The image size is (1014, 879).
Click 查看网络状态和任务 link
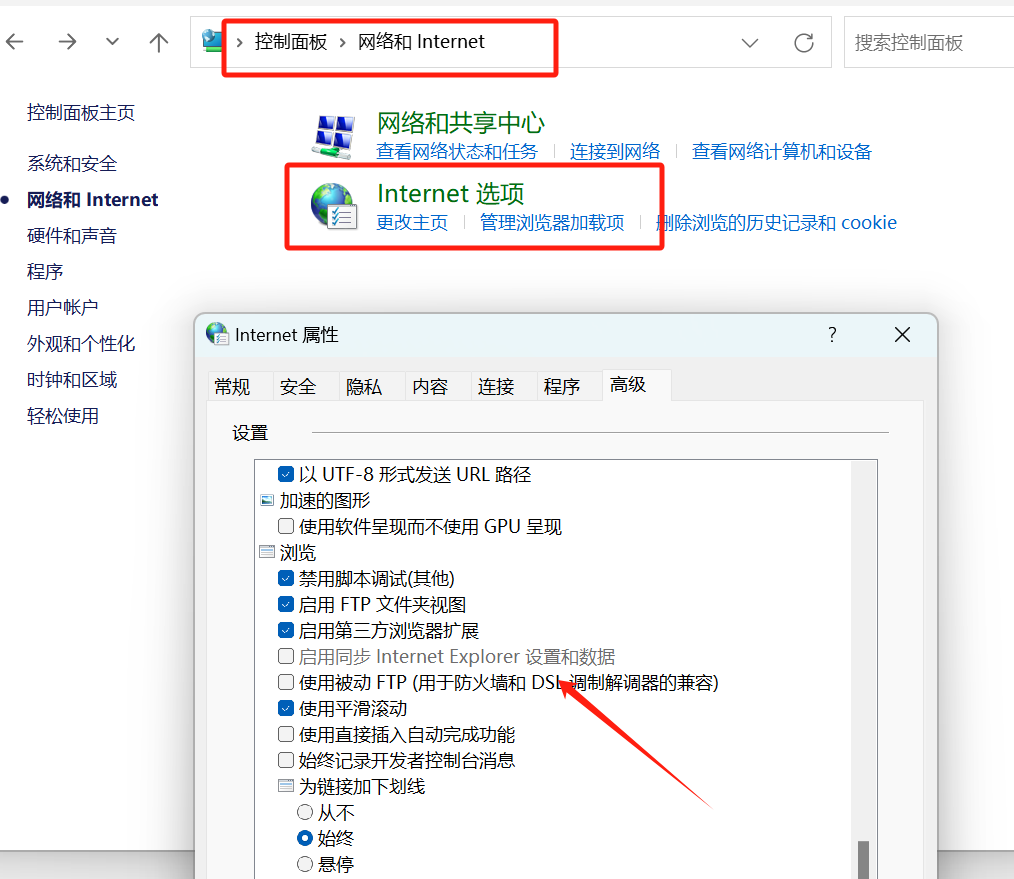coord(457,151)
